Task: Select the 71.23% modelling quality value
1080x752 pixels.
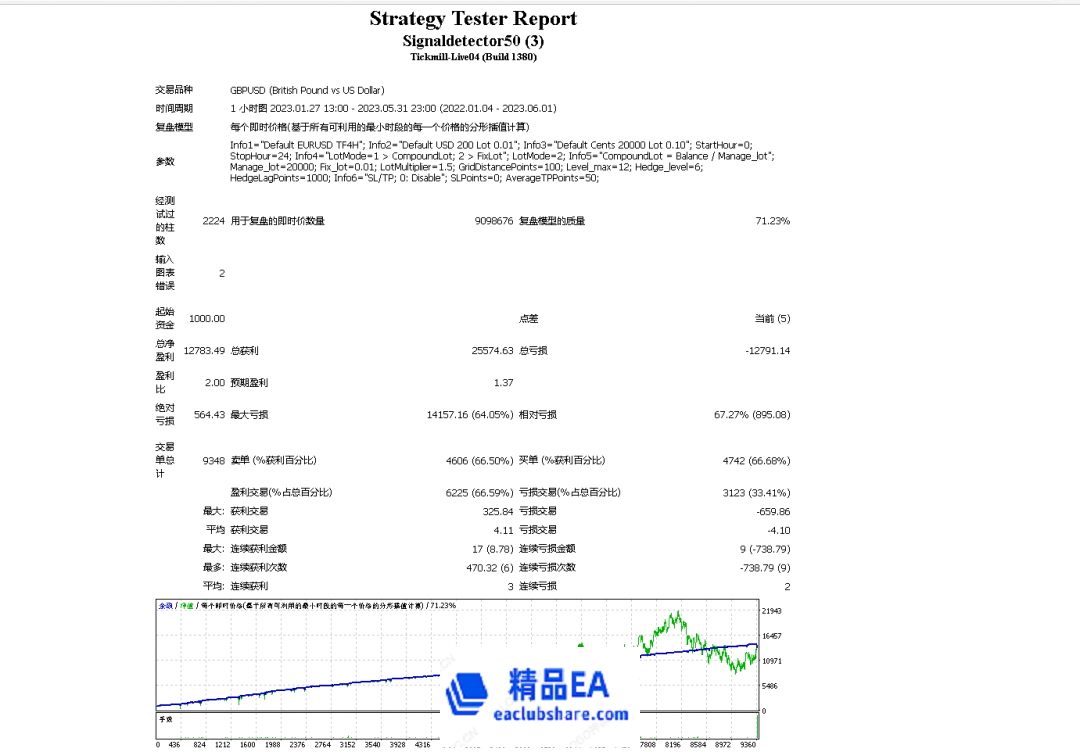Action: (772, 221)
